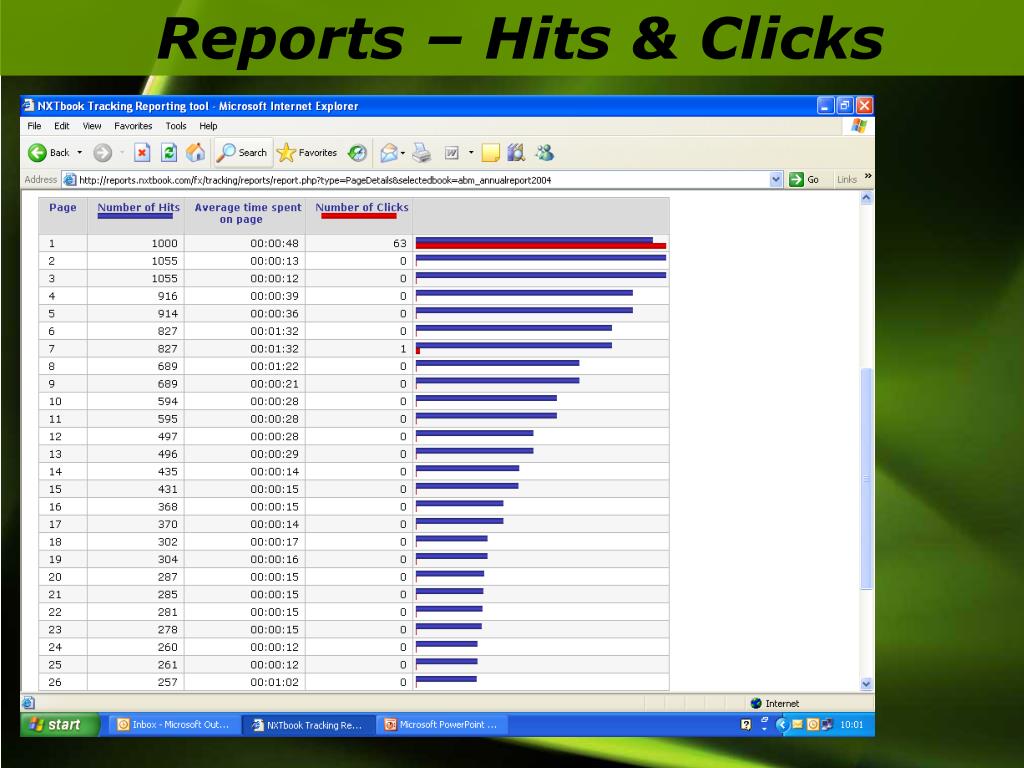Click the time '00:00:17' for page 18

274,542
